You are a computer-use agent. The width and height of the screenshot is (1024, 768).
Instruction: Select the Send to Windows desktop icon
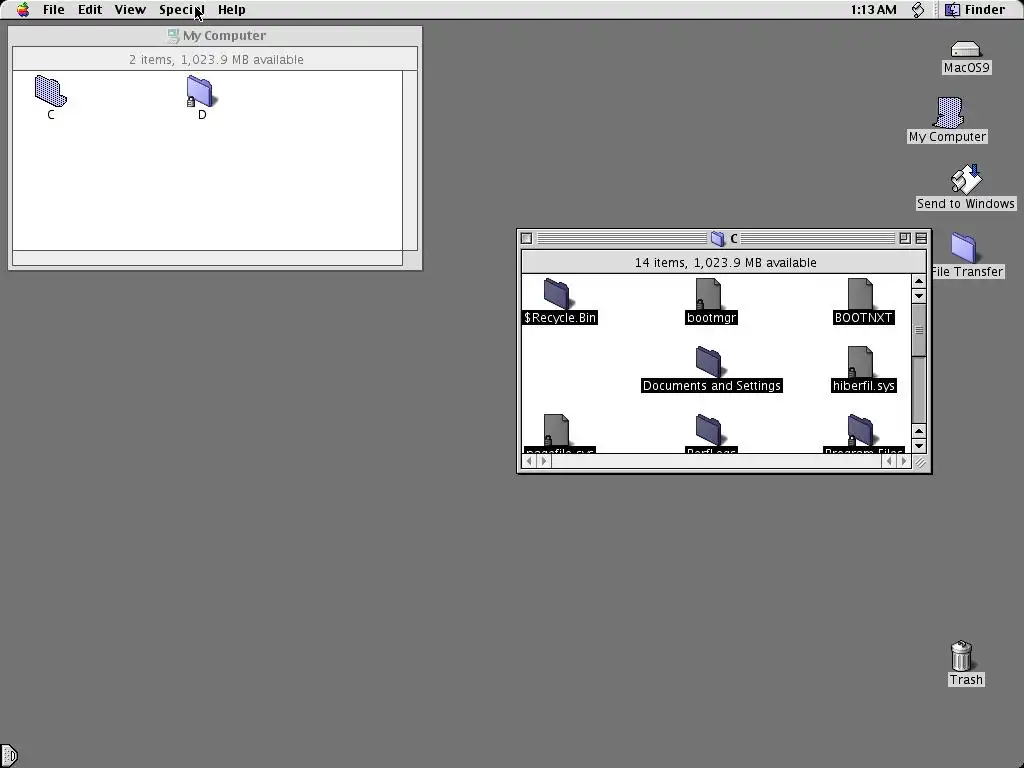[x=966, y=180]
